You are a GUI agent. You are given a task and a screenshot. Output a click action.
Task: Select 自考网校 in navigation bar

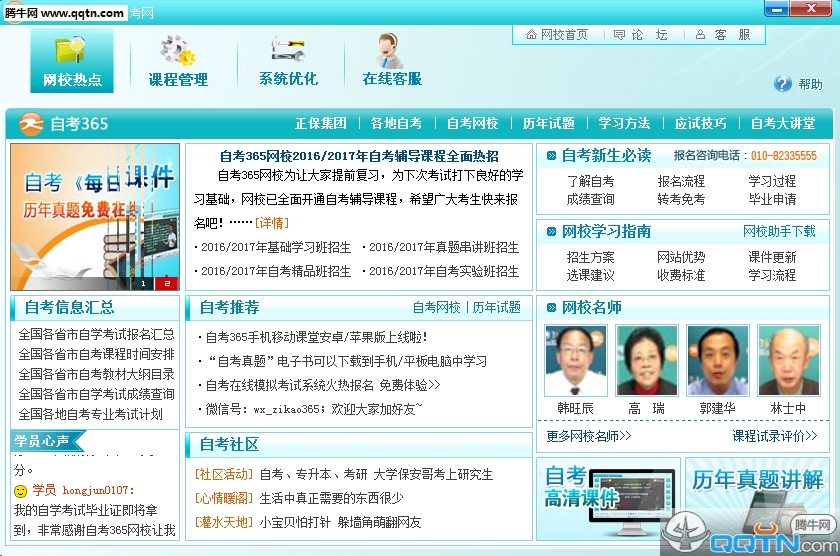pyautogui.click(x=472, y=124)
